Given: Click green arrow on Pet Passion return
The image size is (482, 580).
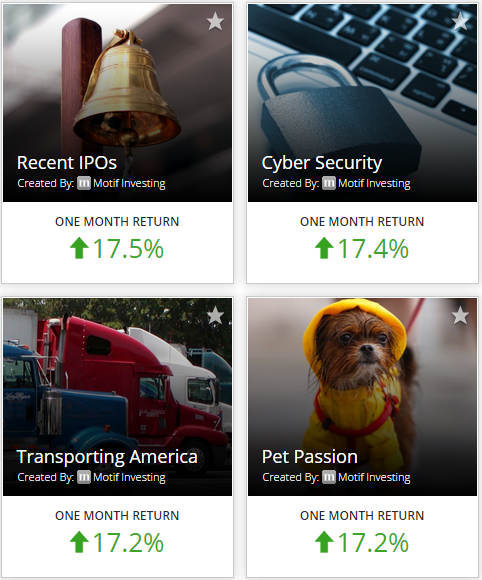Looking at the screenshot, I should [324, 542].
